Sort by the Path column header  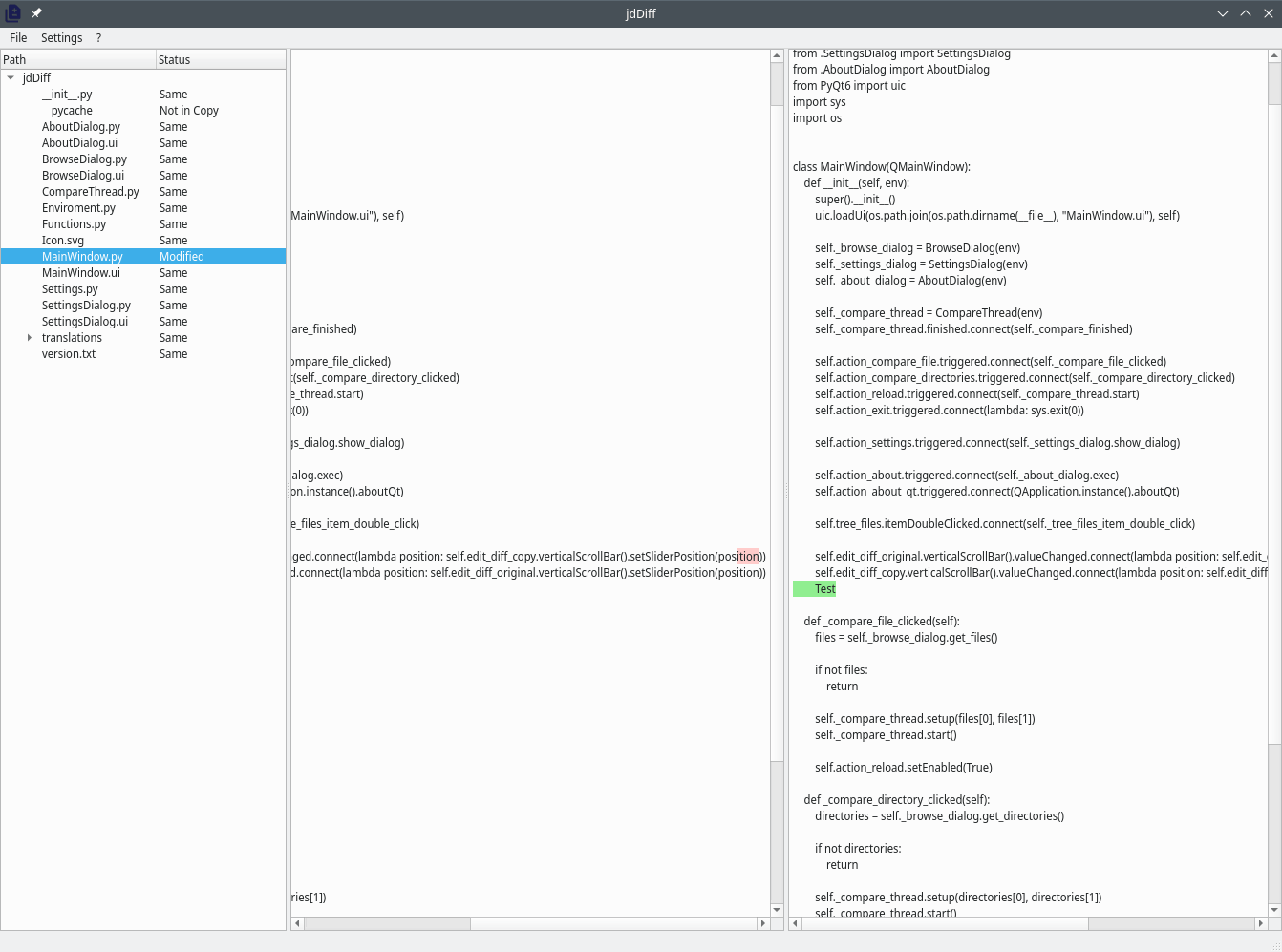(78, 59)
